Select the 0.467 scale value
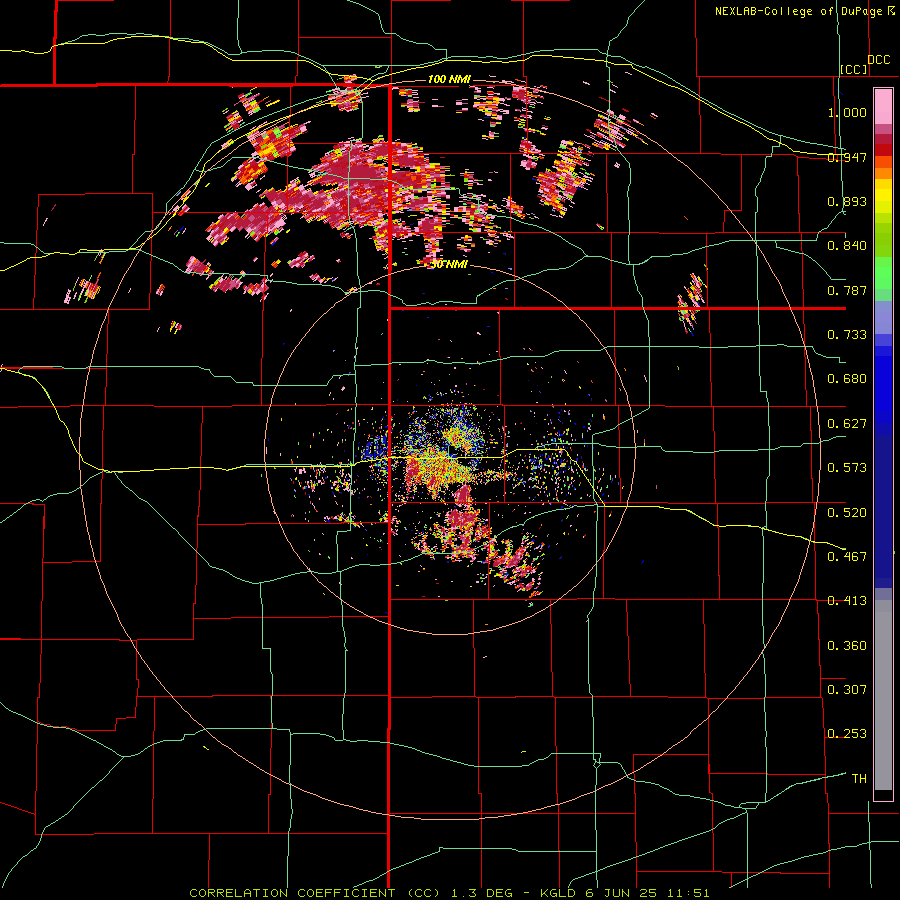The width and height of the screenshot is (900, 900). [847, 557]
